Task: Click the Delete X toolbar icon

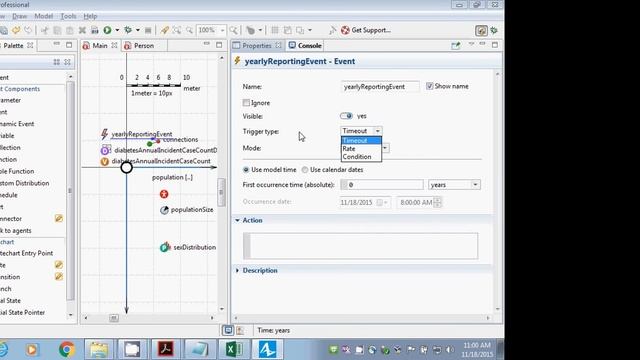Action: point(82,30)
